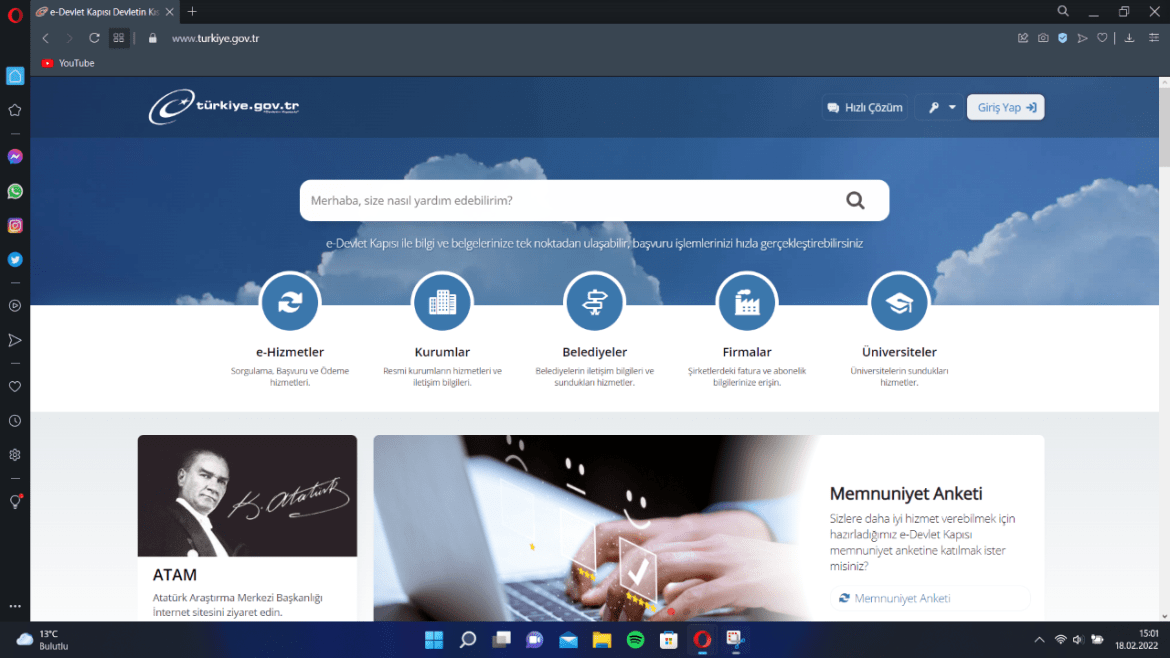Open the YouTube bookmark in the bookmarks bar

(68, 63)
